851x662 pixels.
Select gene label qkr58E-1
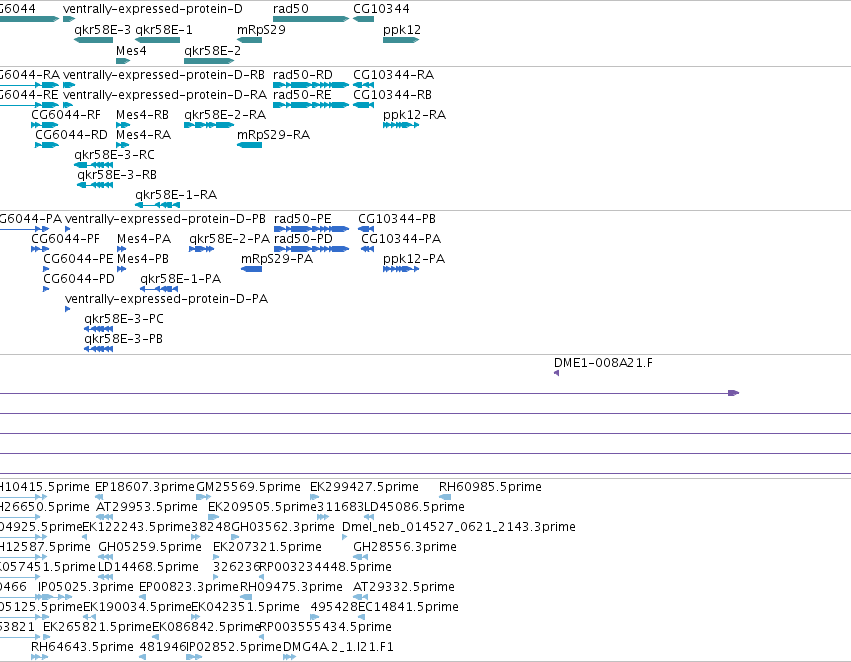pyautogui.click(x=164, y=30)
